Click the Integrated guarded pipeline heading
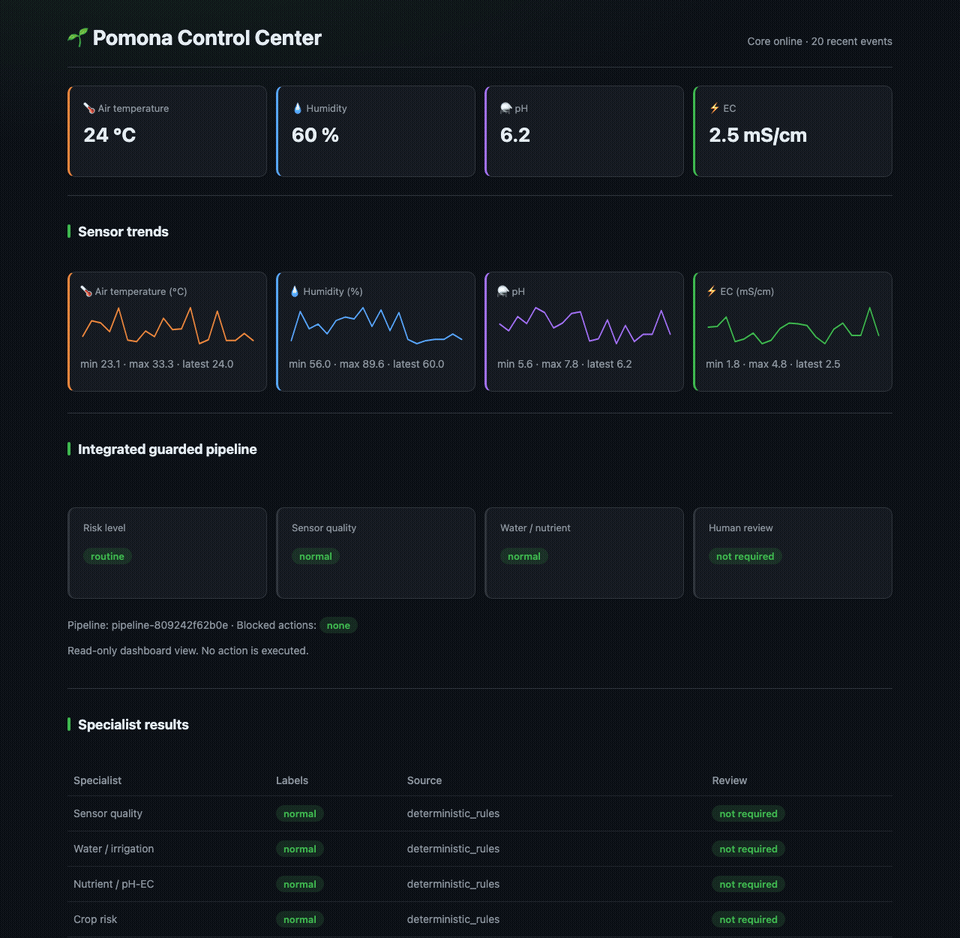 (167, 449)
